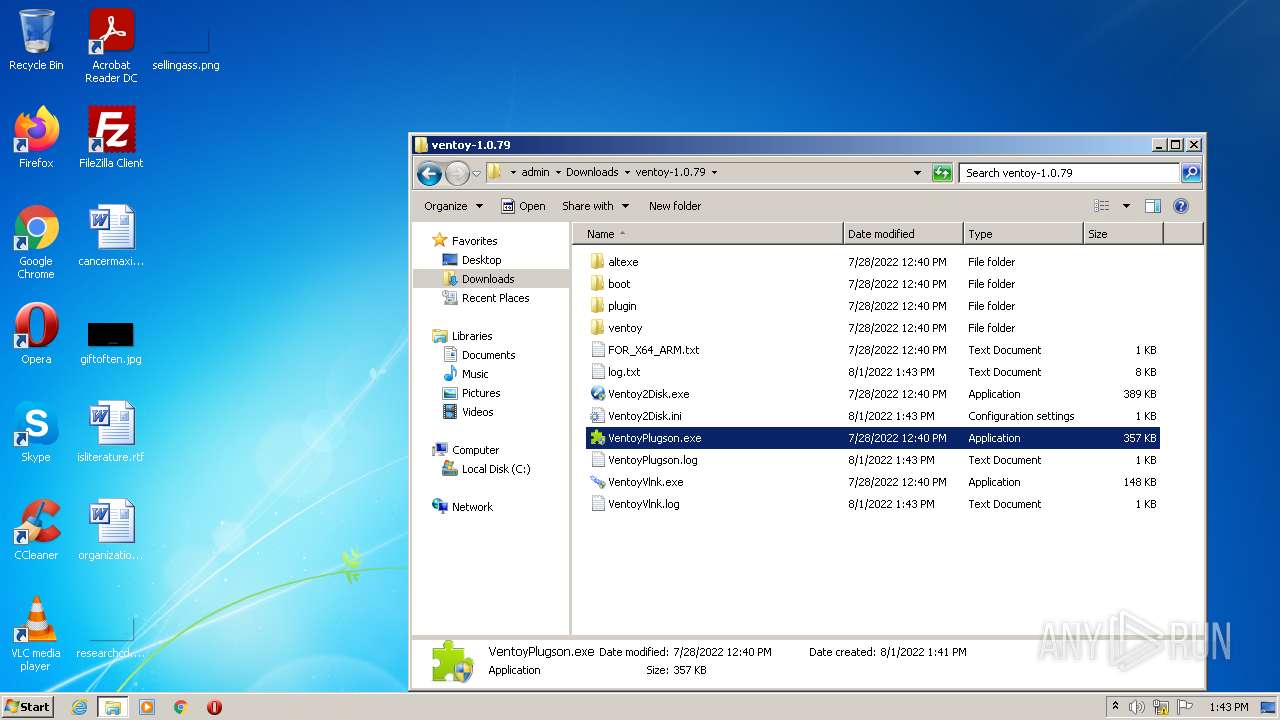Click the Change your view icon
The width and height of the screenshot is (1280, 720).
click(x=1102, y=206)
